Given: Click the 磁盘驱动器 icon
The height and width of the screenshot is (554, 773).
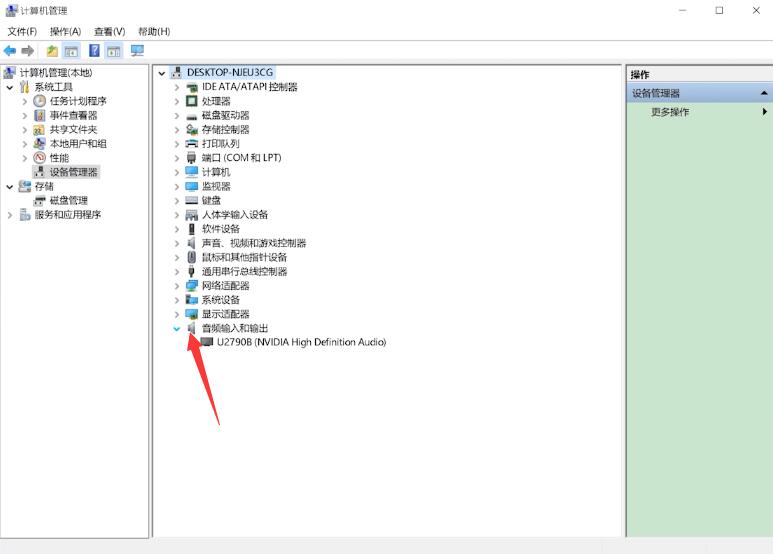Looking at the screenshot, I should pyautogui.click(x=192, y=116).
